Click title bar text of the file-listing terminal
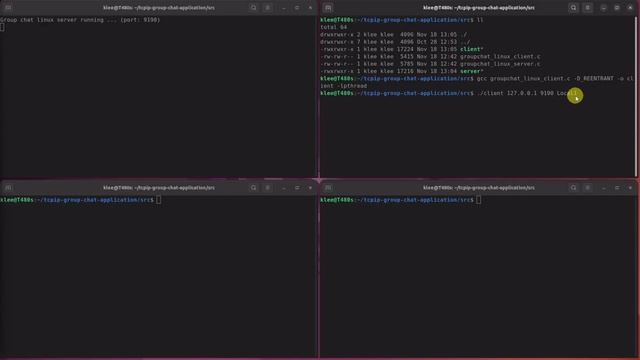 pos(479,7)
